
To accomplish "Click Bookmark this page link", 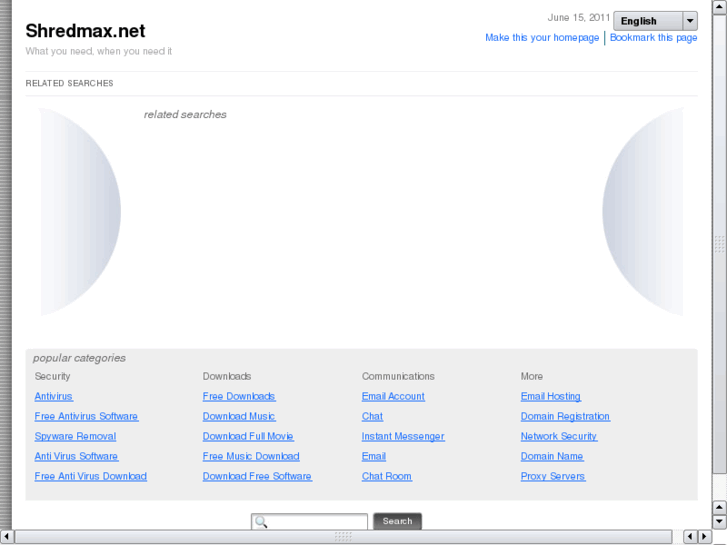I will click(x=653, y=38).
